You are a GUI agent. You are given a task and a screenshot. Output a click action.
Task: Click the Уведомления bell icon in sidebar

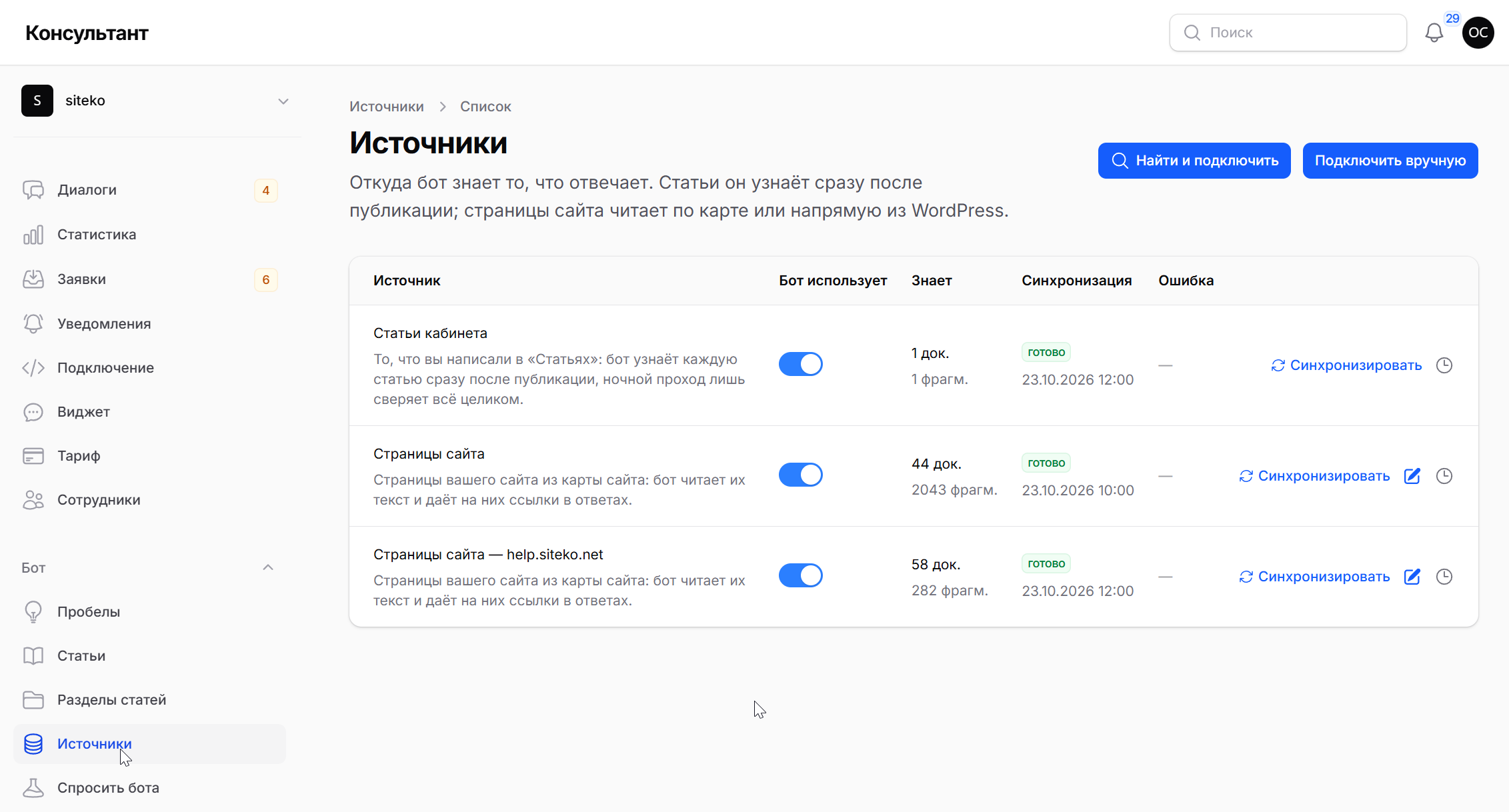click(x=33, y=323)
